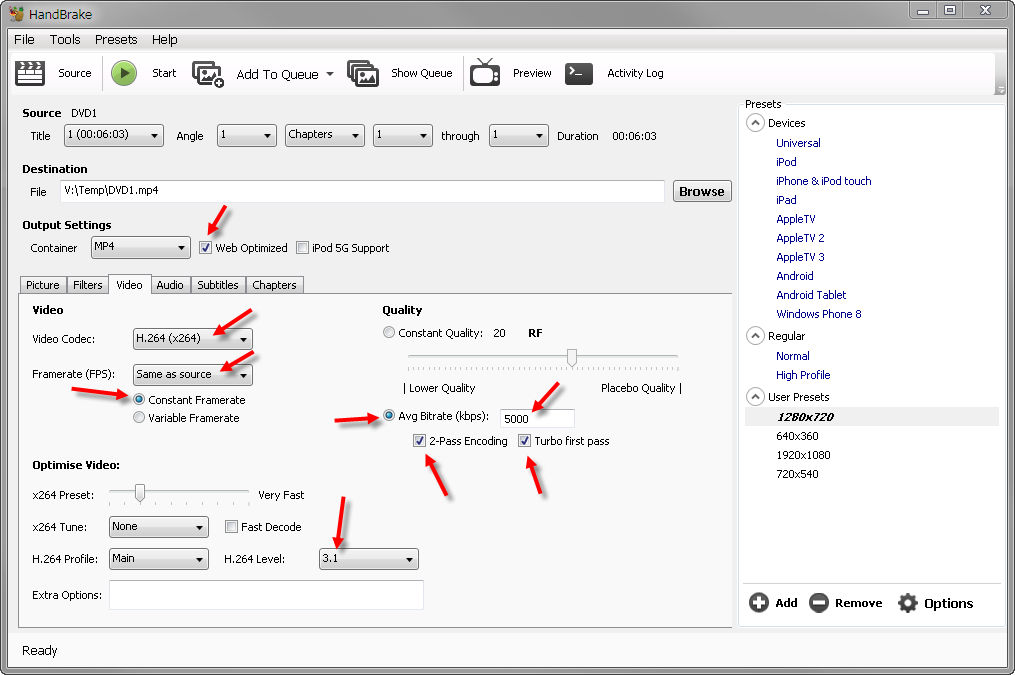Click the Avg Bitrate input field
1015x675 pixels.
coord(536,419)
